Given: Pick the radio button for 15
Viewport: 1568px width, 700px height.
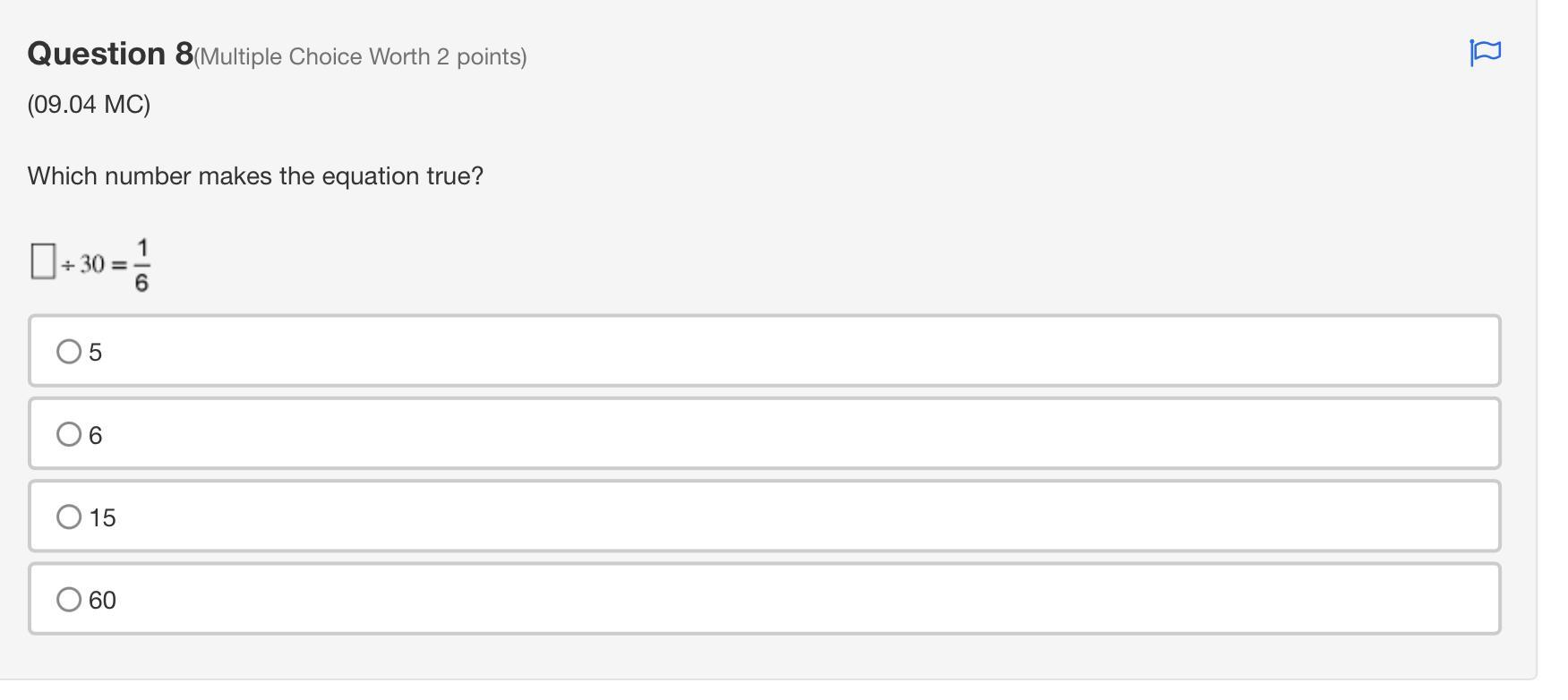Looking at the screenshot, I should (x=69, y=516).
